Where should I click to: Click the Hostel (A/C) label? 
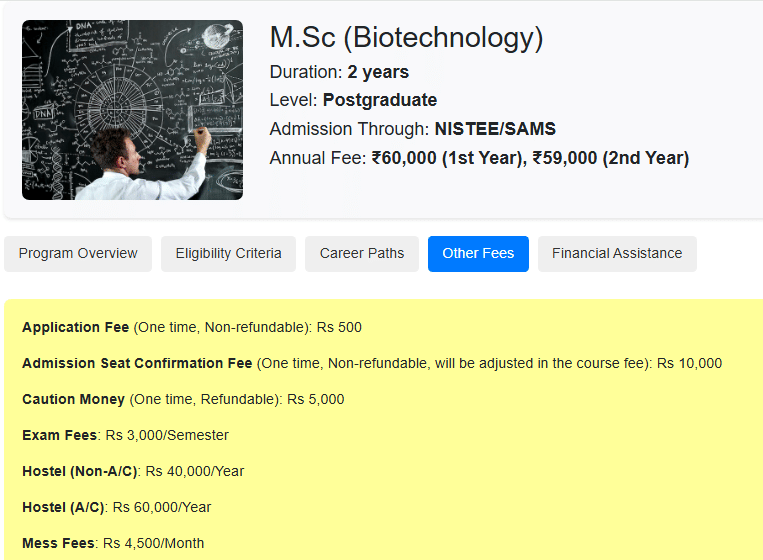[63, 507]
